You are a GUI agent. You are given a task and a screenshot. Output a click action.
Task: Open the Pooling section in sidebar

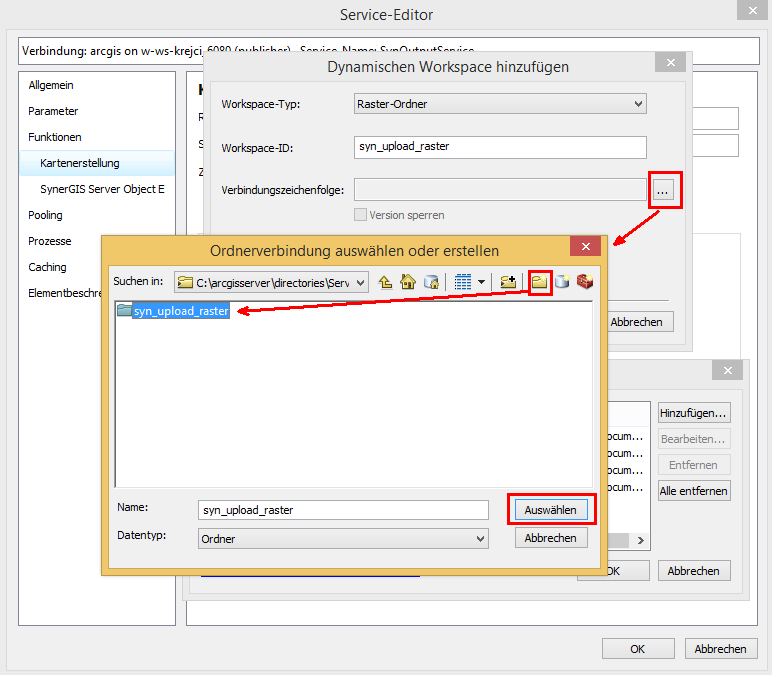45,215
